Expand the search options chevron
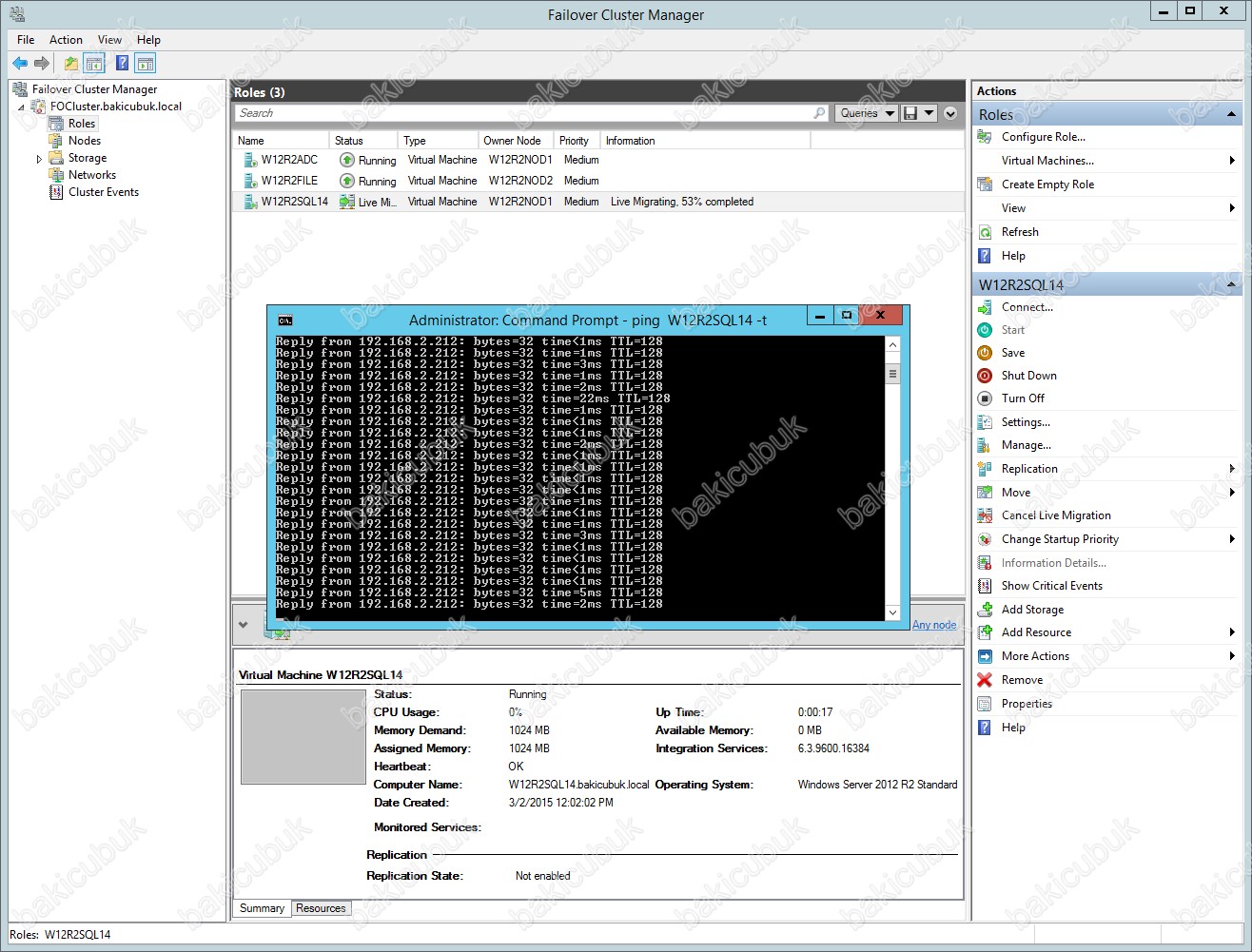This screenshot has width=1252, height=952. (949, 113)
